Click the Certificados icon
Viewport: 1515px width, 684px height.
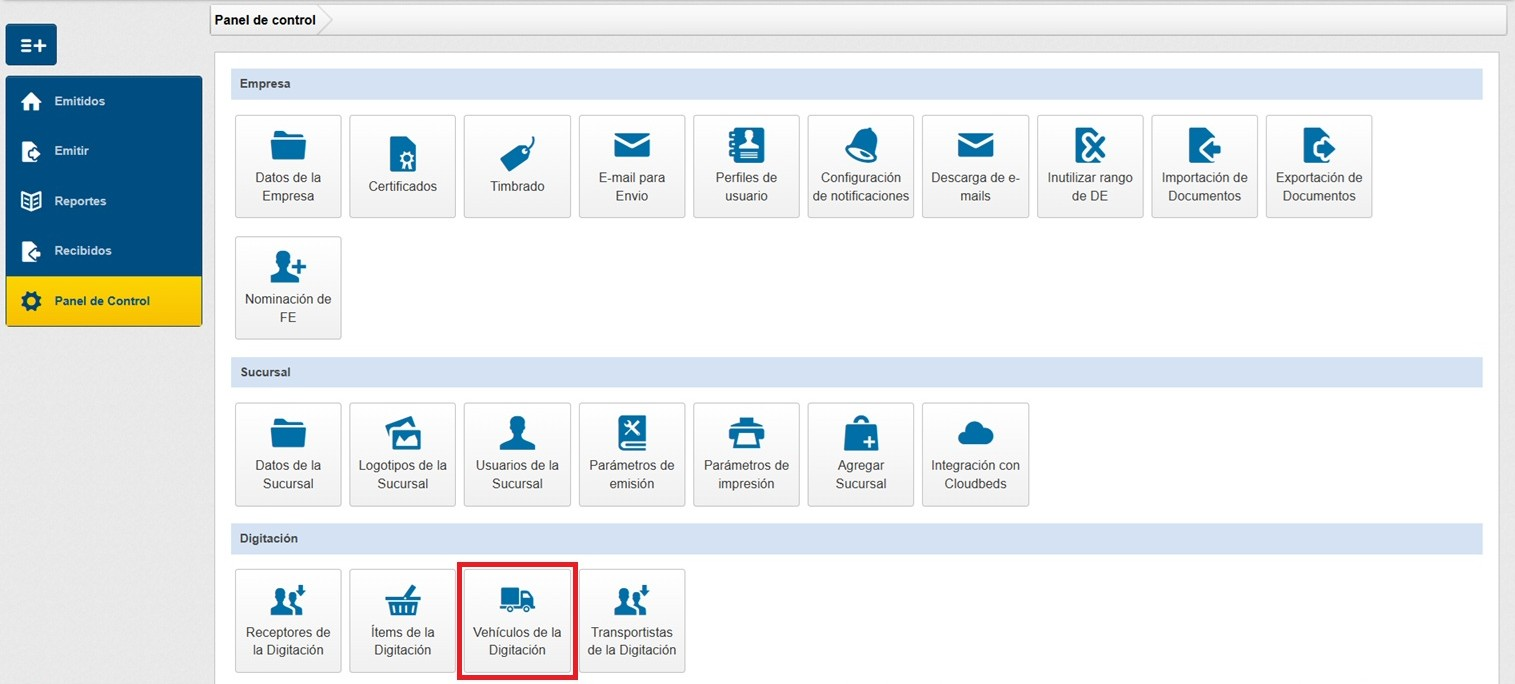(x=402, y=153)
